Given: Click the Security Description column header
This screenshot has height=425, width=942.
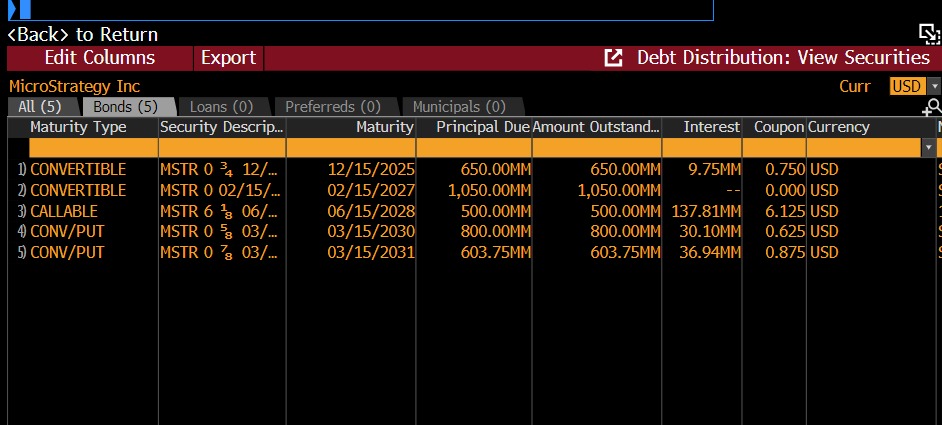Looking at the screenshot, I should [221, 127].
